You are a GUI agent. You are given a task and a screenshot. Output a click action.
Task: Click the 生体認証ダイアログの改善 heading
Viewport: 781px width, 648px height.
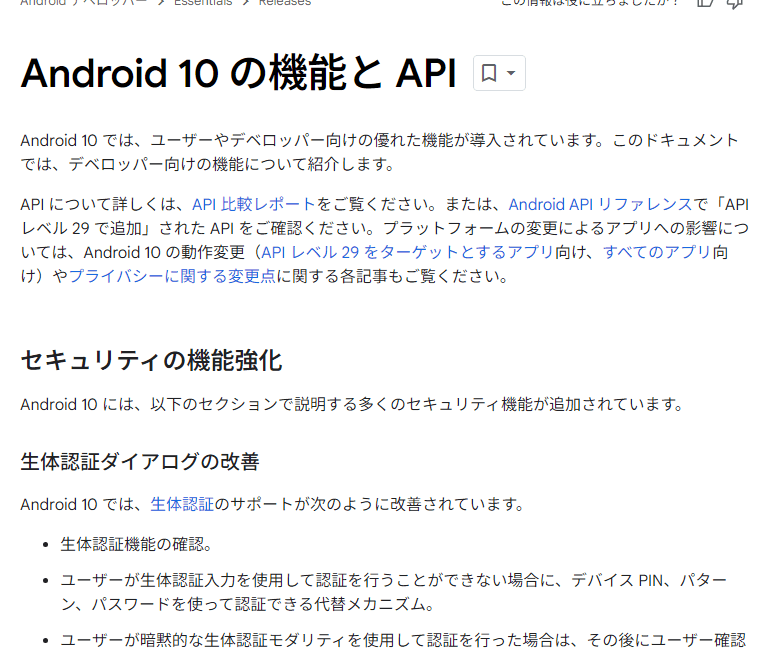pos(140,462)
